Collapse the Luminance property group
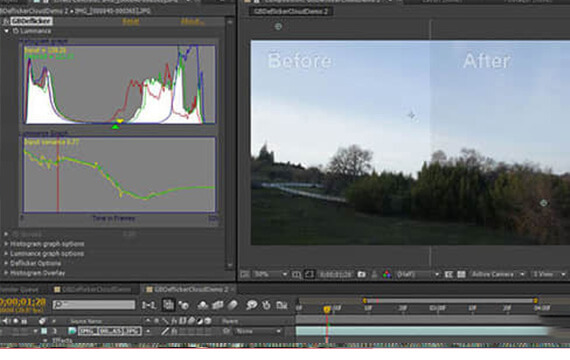 click(7, 31)
